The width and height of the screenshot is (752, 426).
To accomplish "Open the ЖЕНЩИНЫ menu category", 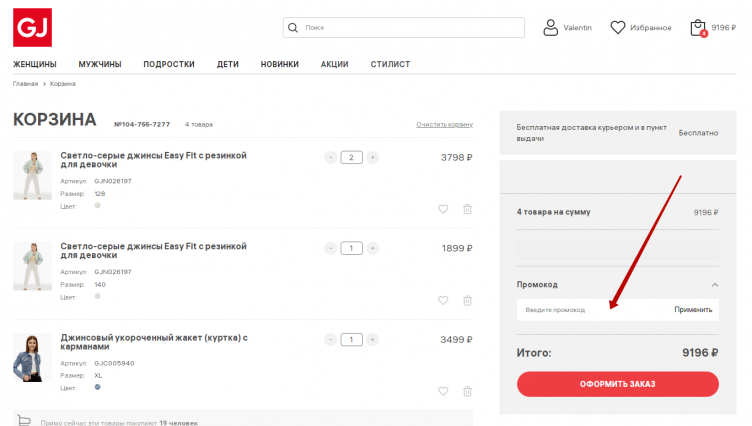I will point(35,64).
